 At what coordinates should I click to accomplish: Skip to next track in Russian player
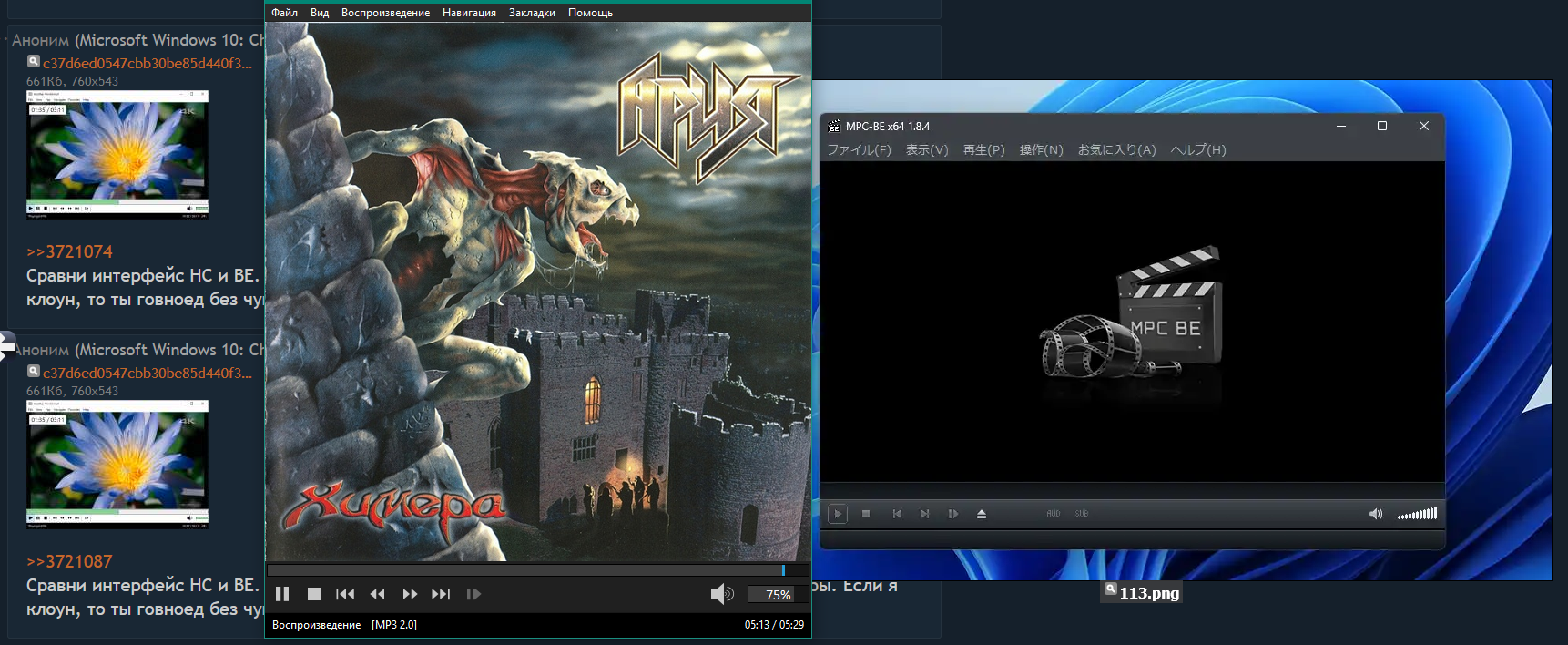coord(441,594)
